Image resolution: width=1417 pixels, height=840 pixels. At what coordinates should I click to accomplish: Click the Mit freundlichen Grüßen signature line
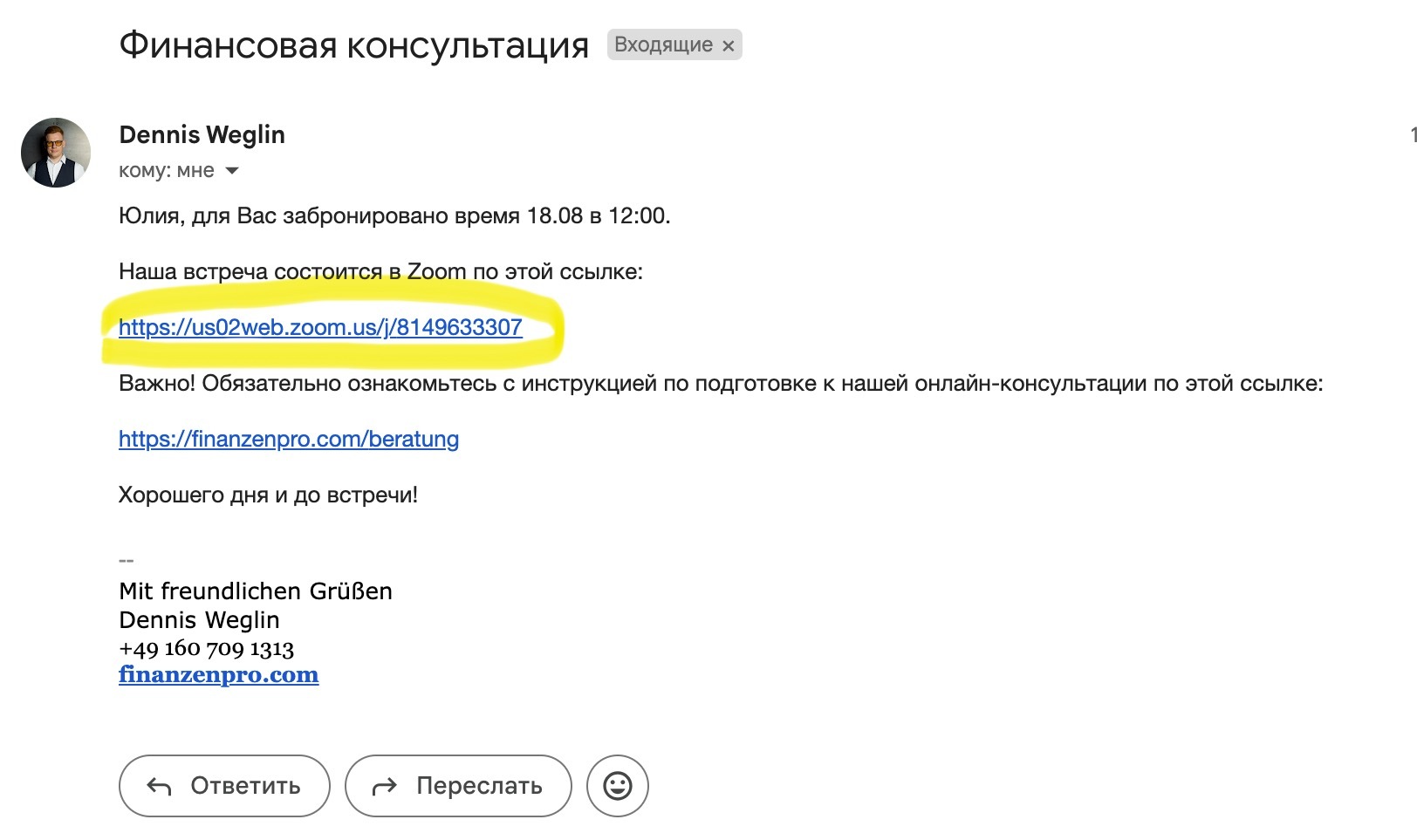pos(255,591)
